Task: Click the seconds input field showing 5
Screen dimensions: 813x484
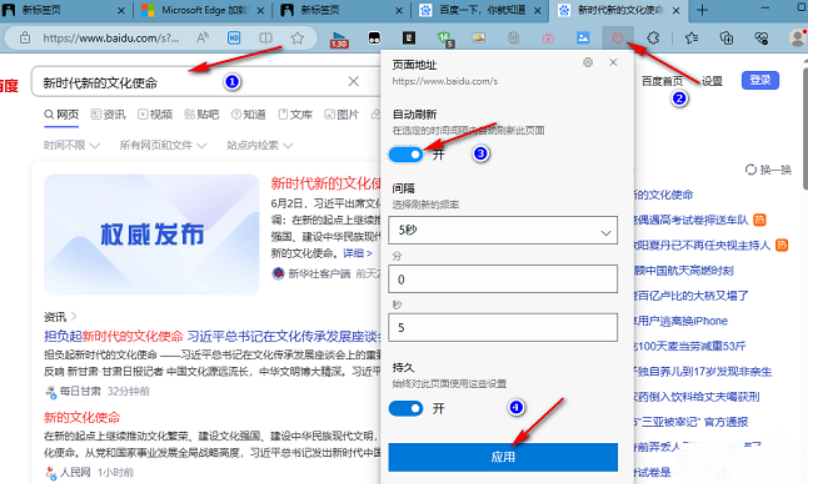Action: click(503, 327)
